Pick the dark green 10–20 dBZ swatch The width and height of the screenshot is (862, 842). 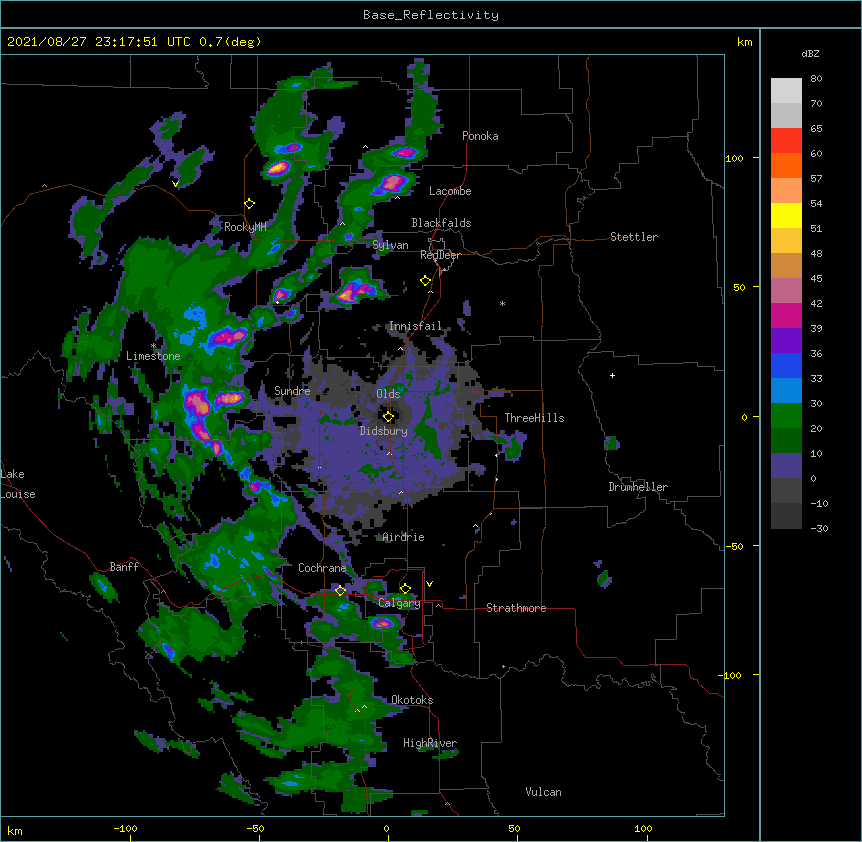coord(786,441)
